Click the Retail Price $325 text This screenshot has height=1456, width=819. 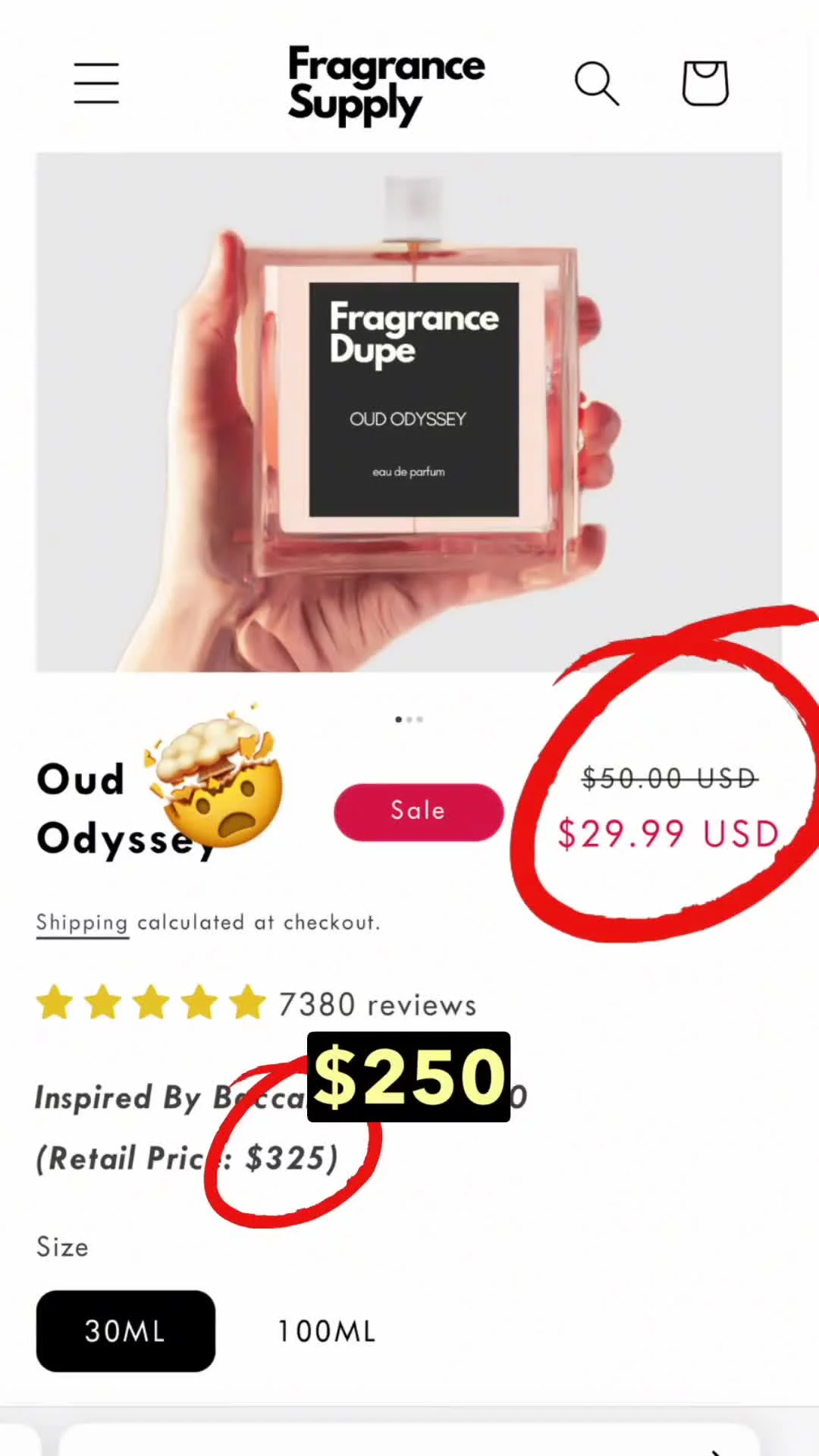click(x=187, y=1158)
